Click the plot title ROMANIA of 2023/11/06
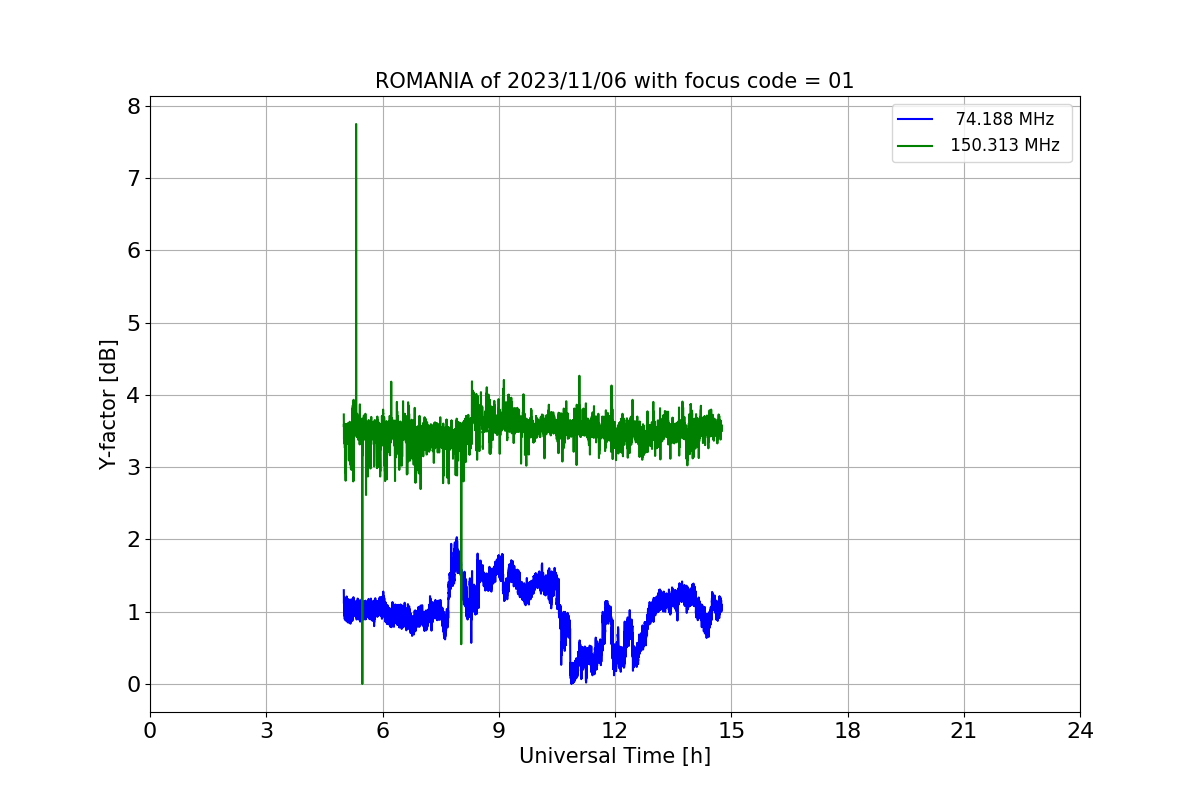1200x800 pixels. click(614, 81)
